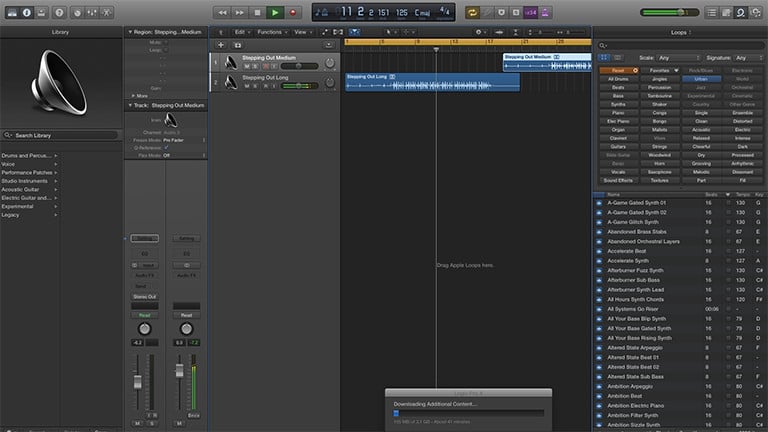Click the Stop transport button
This screenshot has width=768, height=432.
click(x=257, y=13)
